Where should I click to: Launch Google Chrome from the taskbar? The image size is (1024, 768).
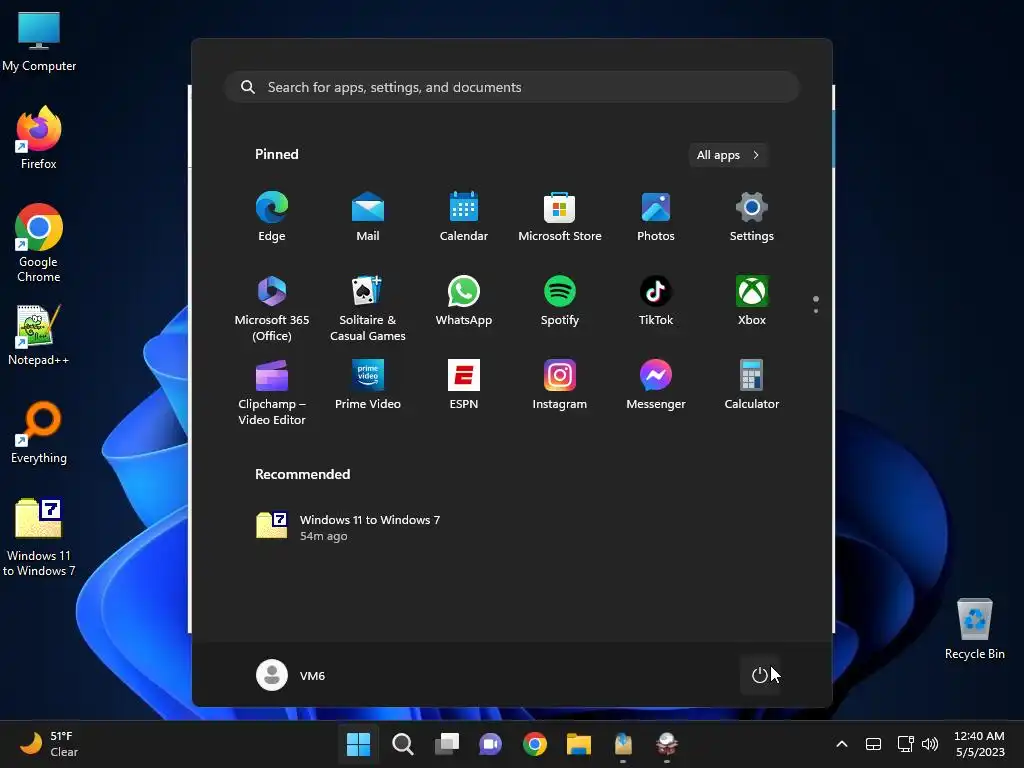(x=535, y=744)
